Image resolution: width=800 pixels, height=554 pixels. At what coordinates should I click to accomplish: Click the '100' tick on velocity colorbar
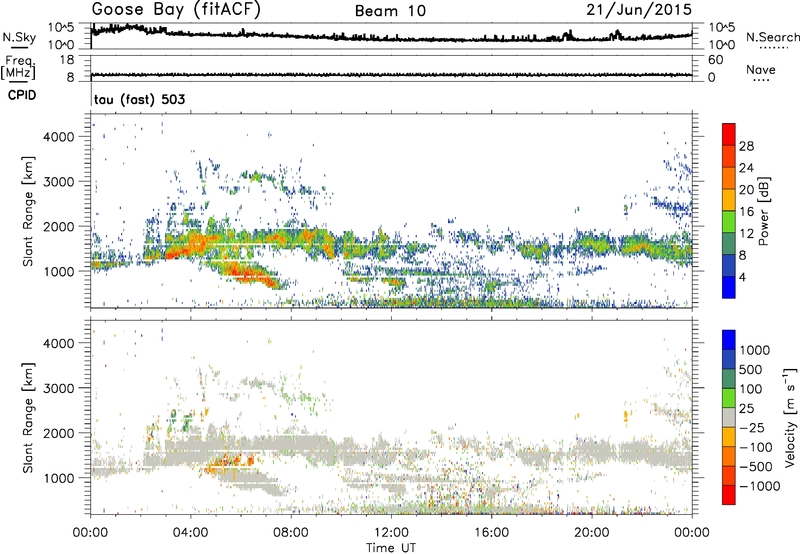[x=751, y=389]
